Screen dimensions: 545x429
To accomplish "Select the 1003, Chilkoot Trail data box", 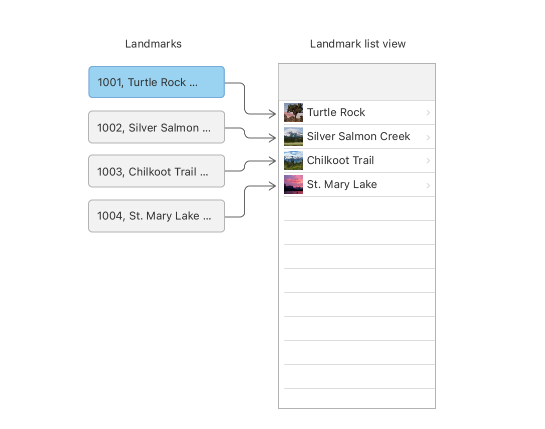I will 156,171.
